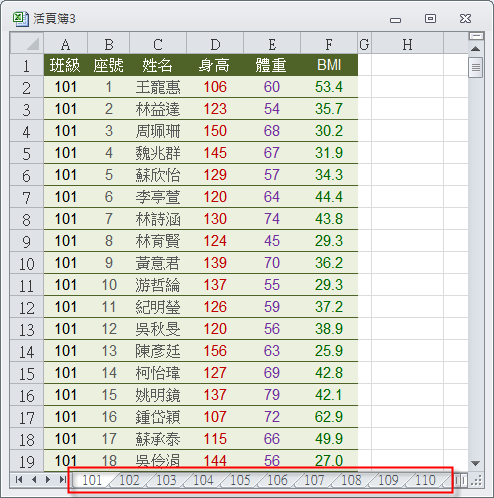Select row 19 header
494x498 pixels.
(27, 461)
